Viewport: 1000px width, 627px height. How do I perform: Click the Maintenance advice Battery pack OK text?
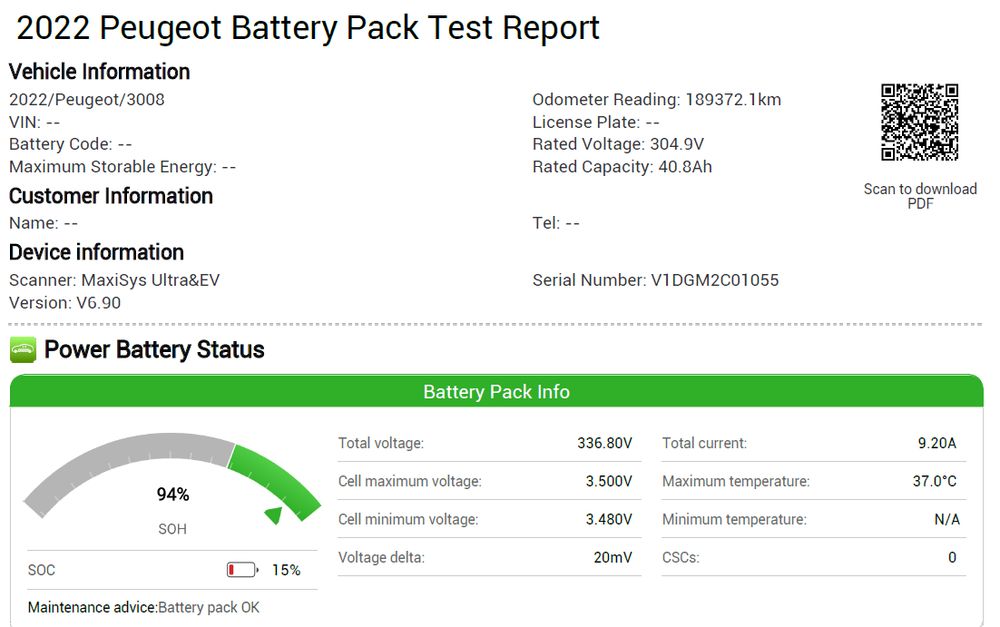[143, 607]
